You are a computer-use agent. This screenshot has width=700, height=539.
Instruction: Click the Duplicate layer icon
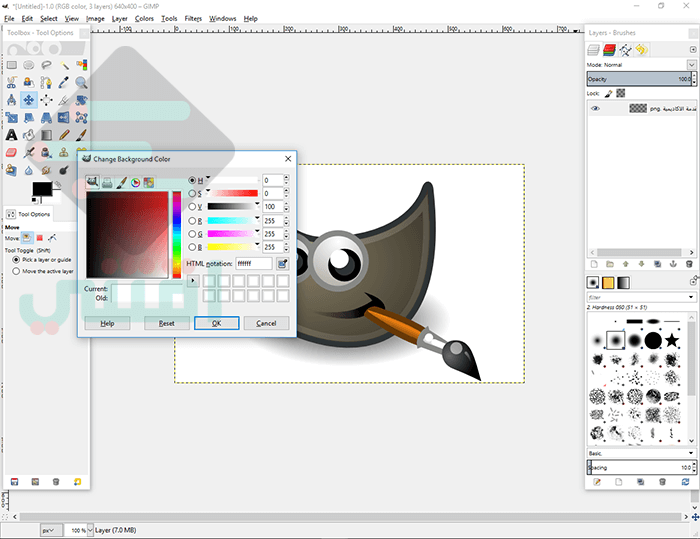pos(657,264)
